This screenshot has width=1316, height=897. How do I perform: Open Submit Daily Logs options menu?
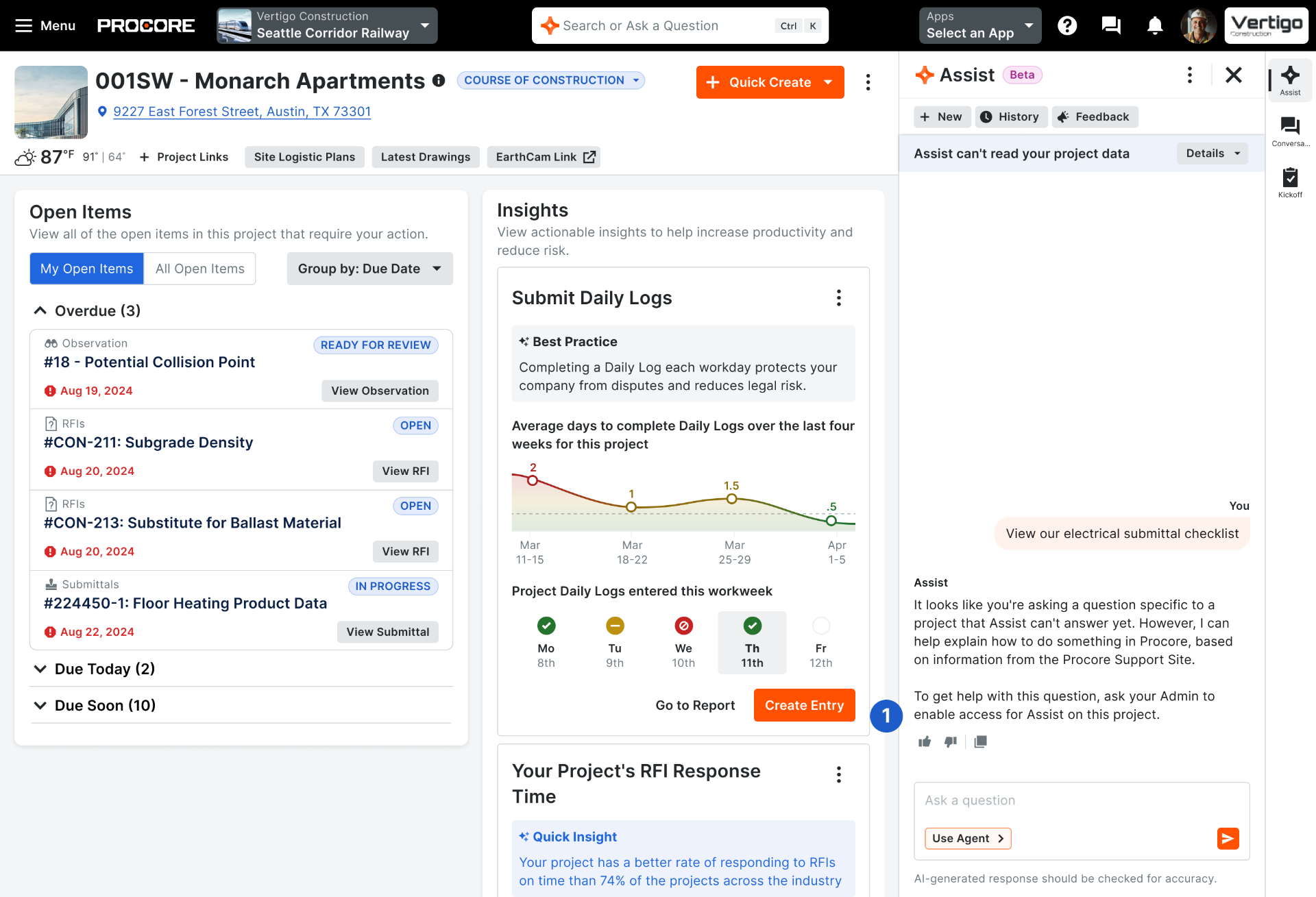pyautogui.click(x=839, y=297)
